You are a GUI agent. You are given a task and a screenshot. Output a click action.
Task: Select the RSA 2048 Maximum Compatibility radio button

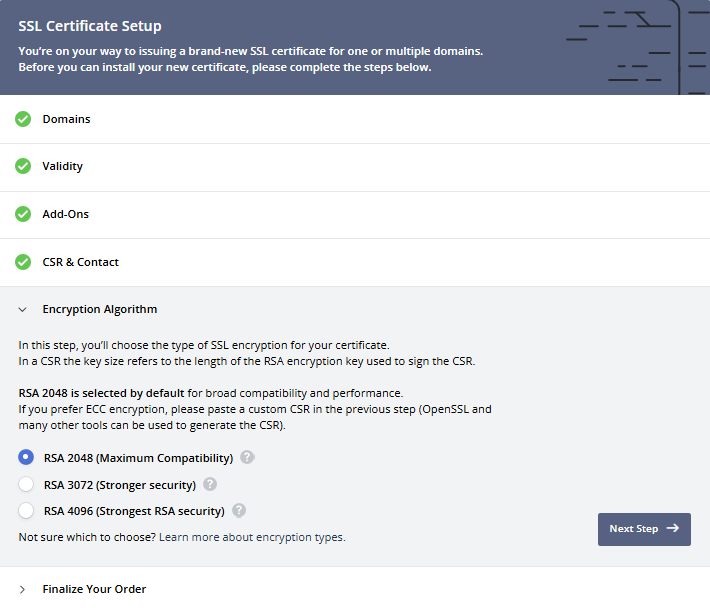coord(26,458)
